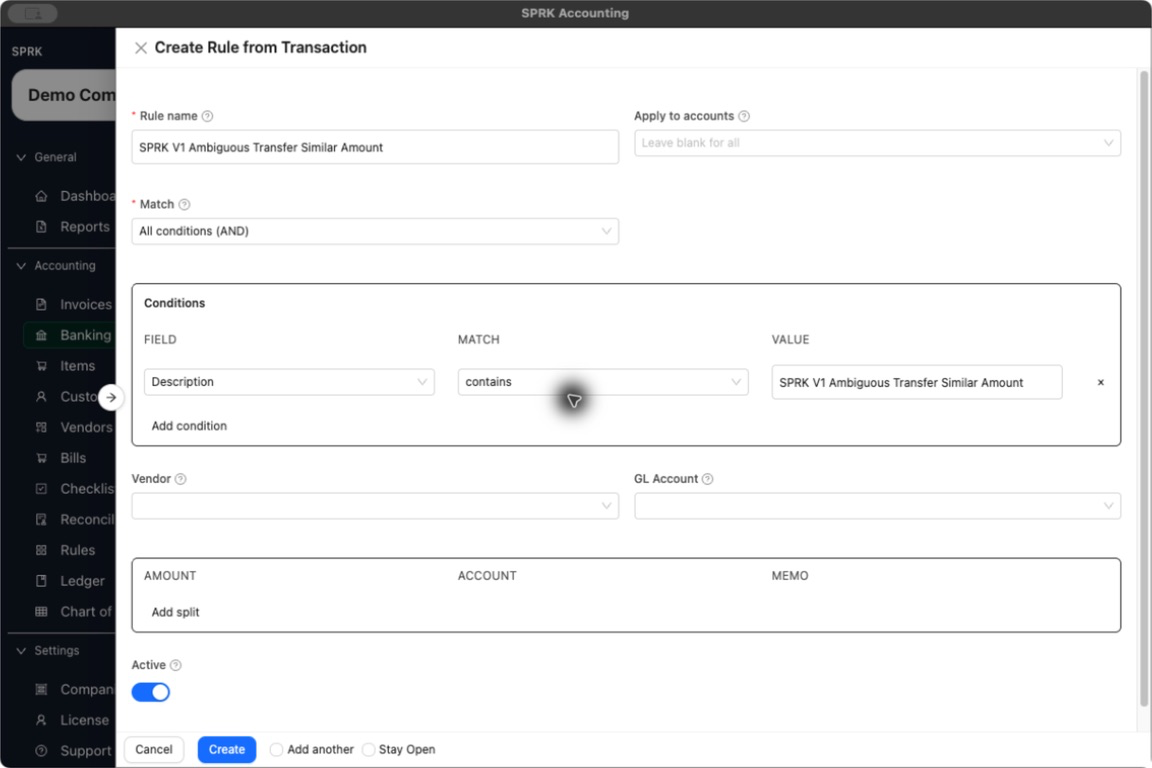Screen dimensions: 1152x768
Task: Open the Description field dropdown
Action: [x=289, y=382]
